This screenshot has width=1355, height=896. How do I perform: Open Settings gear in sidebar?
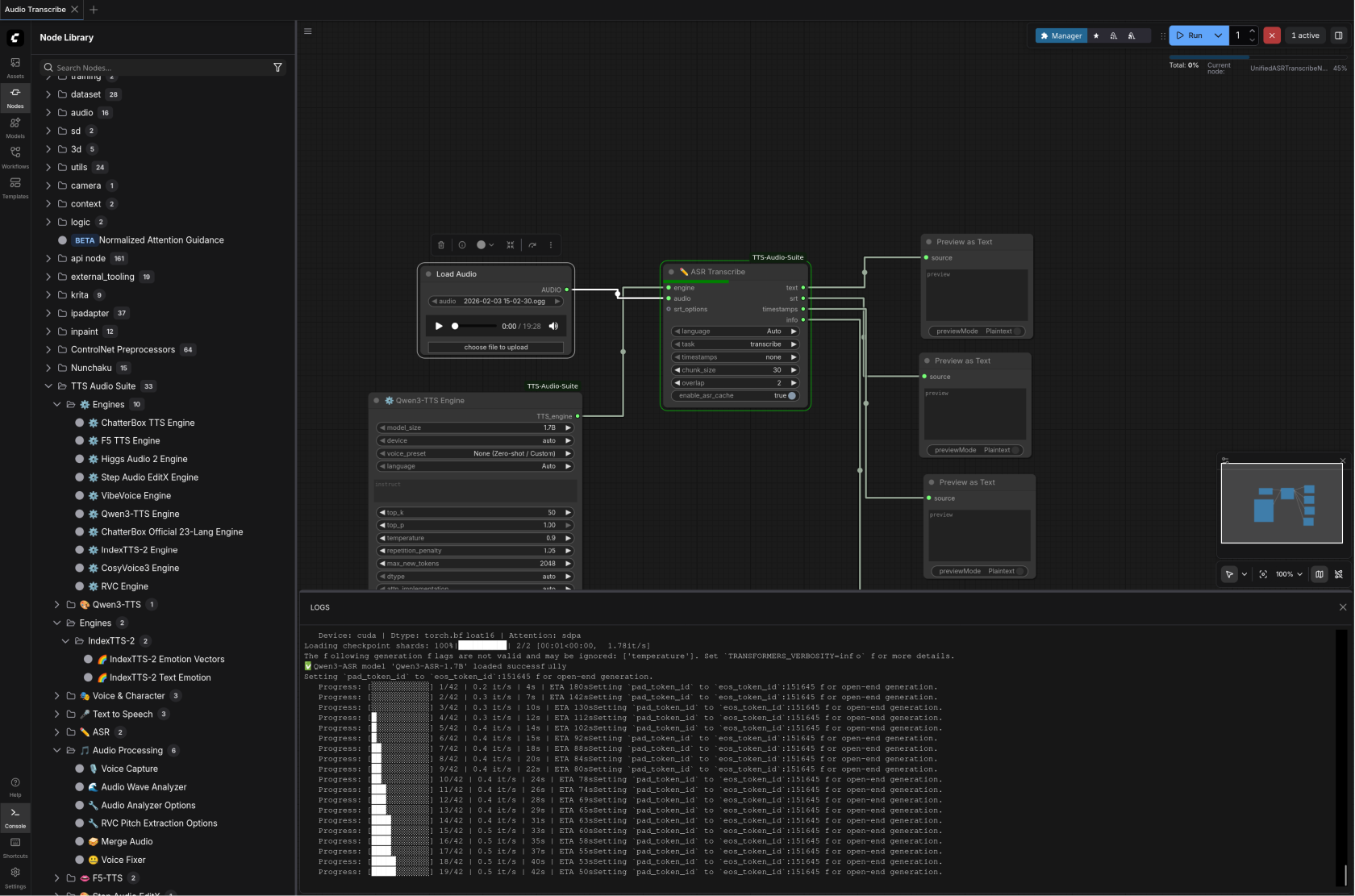click(15, 876)
